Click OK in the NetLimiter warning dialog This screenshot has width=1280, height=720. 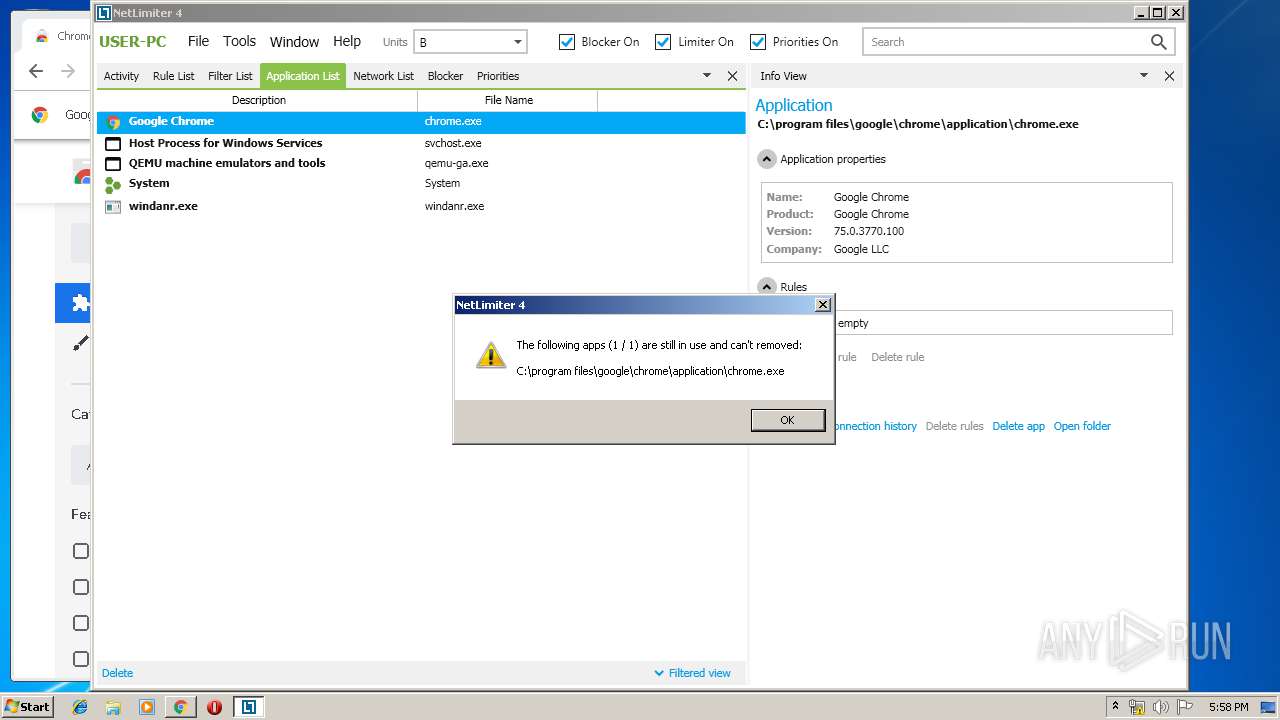[788, 420]
